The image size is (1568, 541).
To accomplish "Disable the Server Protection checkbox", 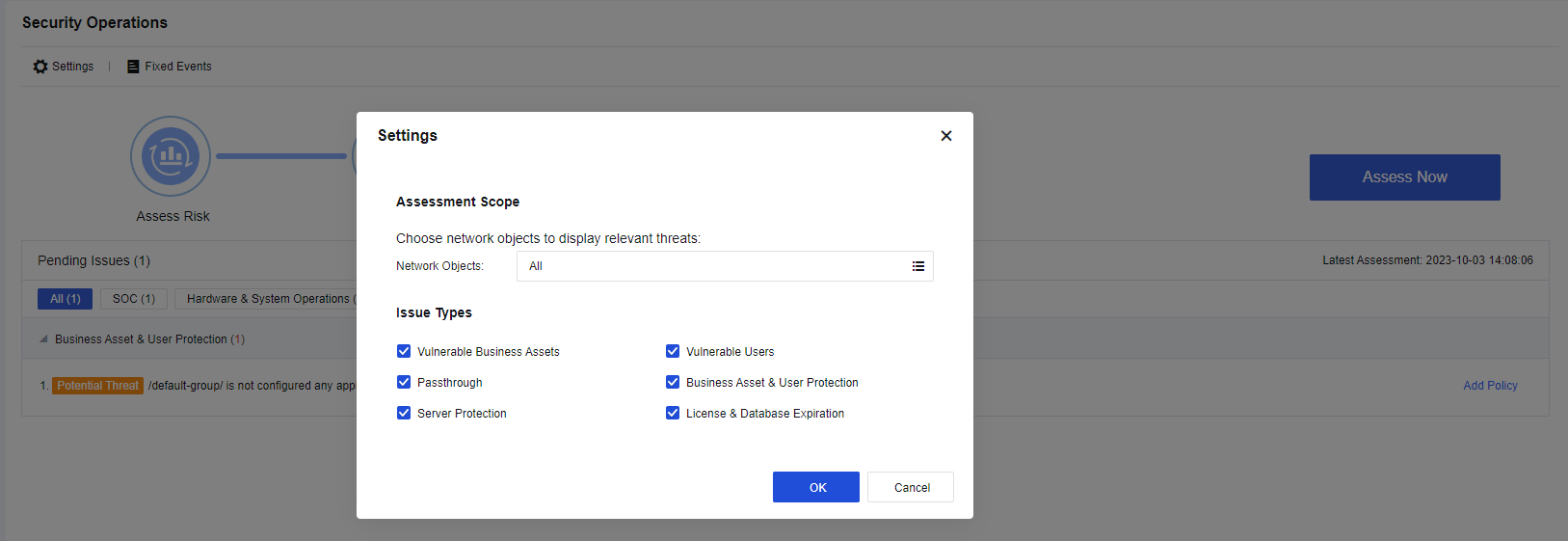I will pyautogui.click(x=404, y=414).
